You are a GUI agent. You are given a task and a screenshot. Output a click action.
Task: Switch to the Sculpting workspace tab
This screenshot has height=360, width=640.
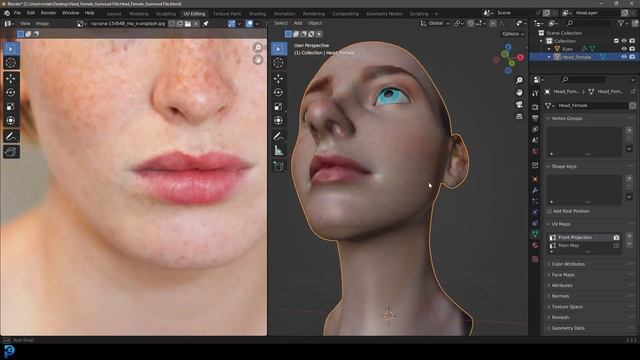[x=166, y=14]
